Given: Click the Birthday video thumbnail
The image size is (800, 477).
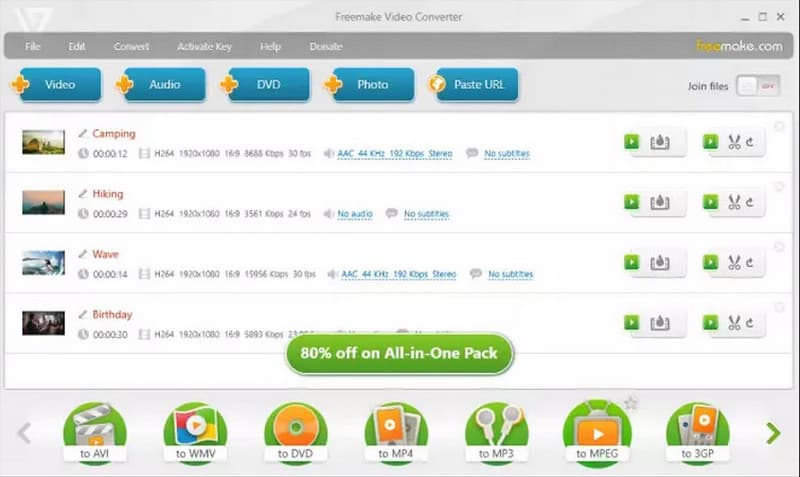Looking at the screenshot, I should 43,323.
